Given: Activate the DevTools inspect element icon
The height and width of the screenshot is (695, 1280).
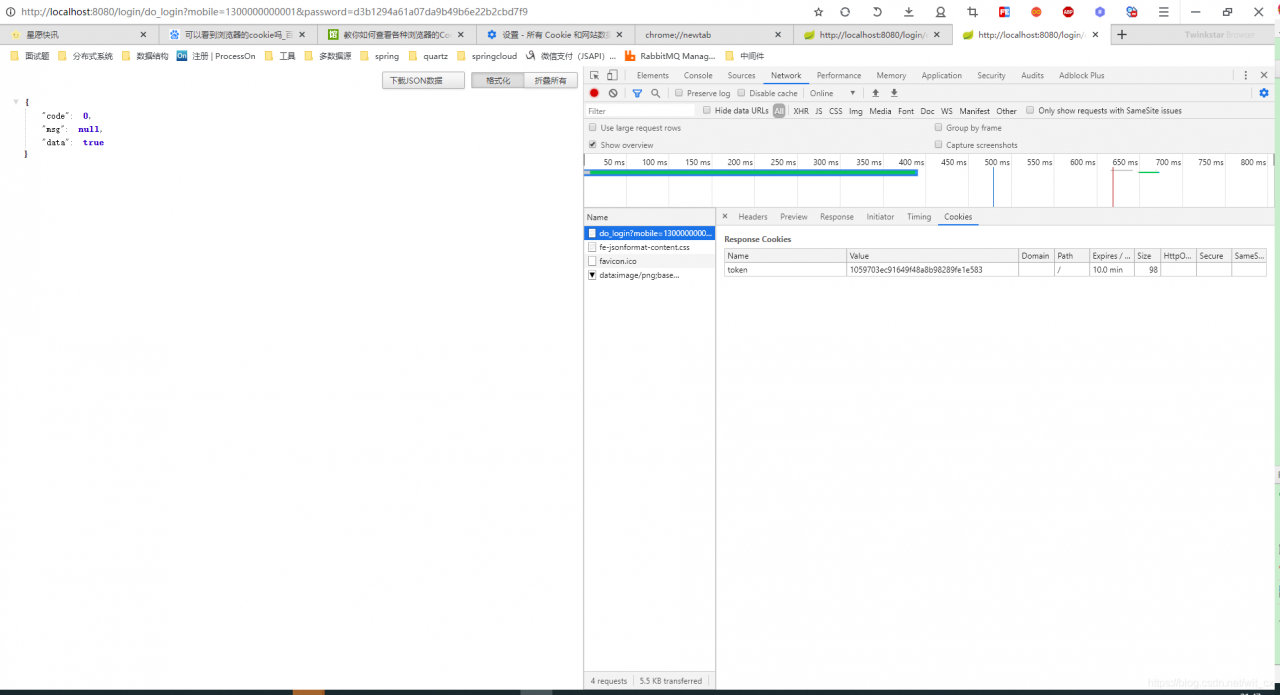Looking at the screenshot, I should (x=594, y=75).
